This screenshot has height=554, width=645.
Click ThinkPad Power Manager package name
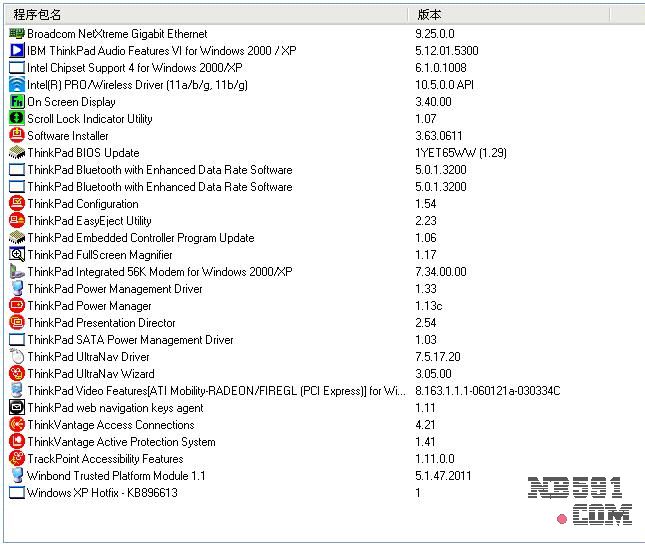[89, 306]
